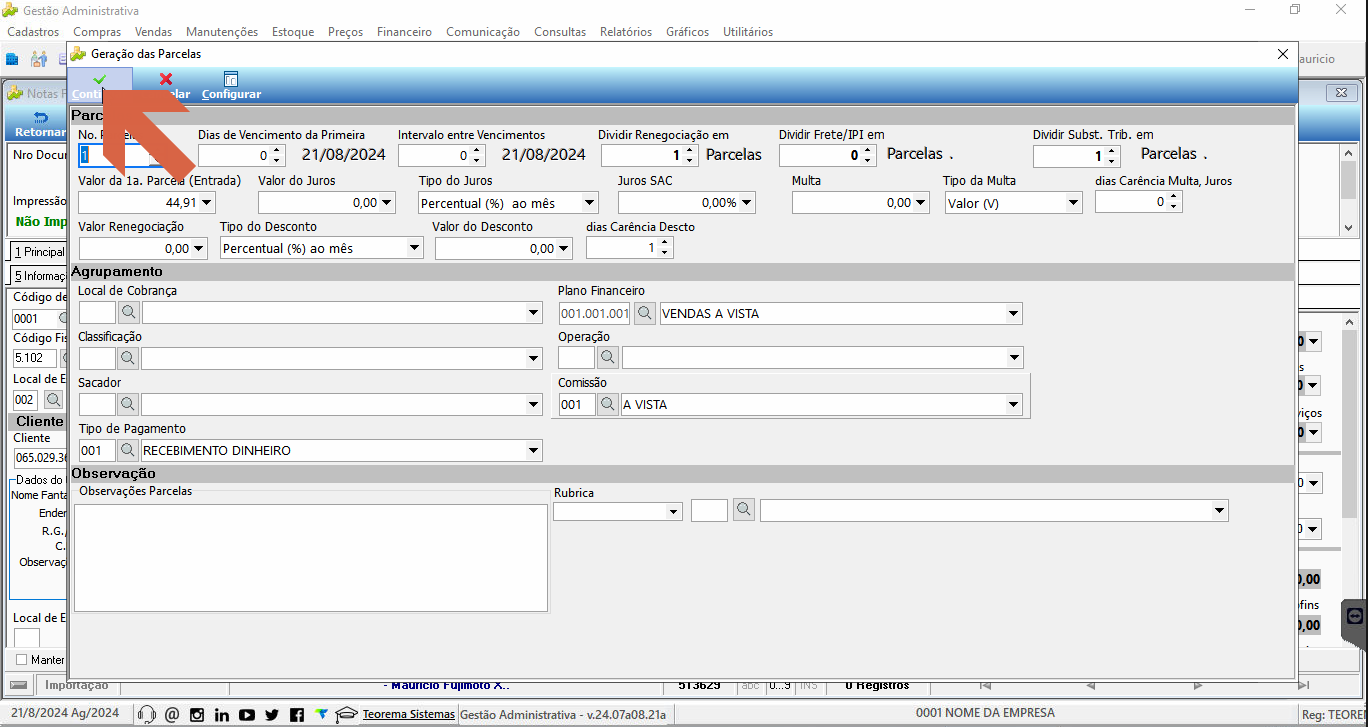Screen dimensions: 1368x727
Task: Click the red X Cancelar icon
Action: (x=166, y=79)
